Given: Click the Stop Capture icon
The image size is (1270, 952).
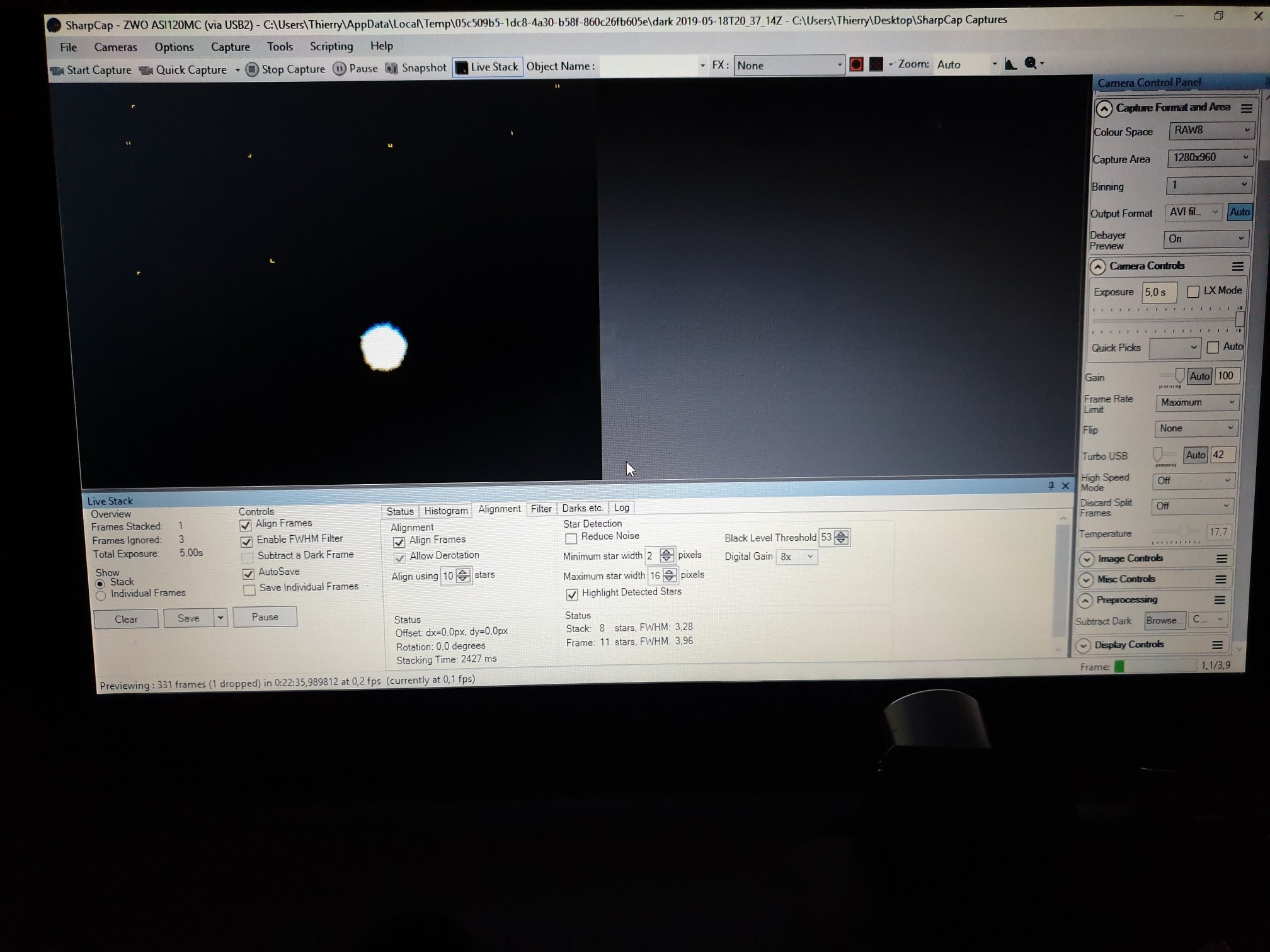Looking at the screenshot, I should [252, 69].
